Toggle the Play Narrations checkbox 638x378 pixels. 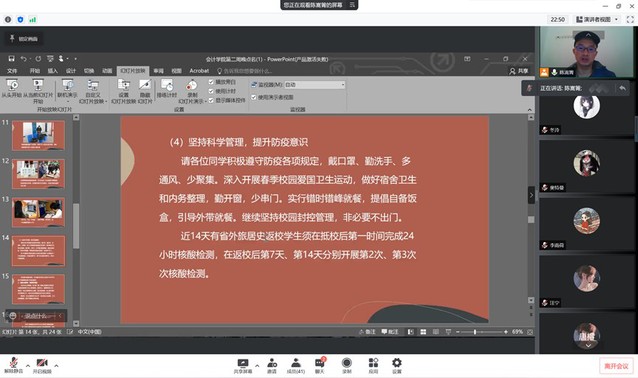coord(211,82)
